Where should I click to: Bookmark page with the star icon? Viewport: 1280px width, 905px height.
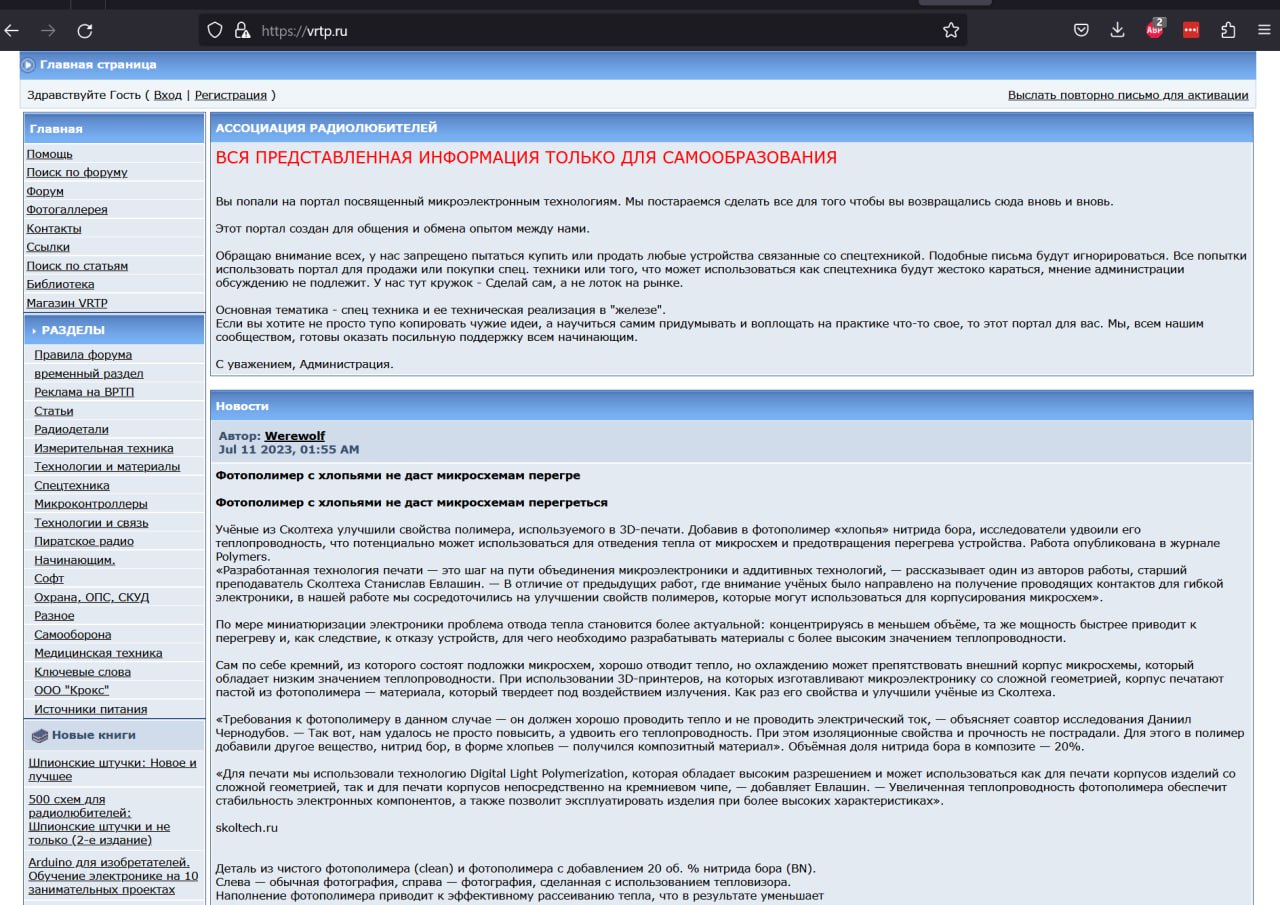(x=951, y=31)
